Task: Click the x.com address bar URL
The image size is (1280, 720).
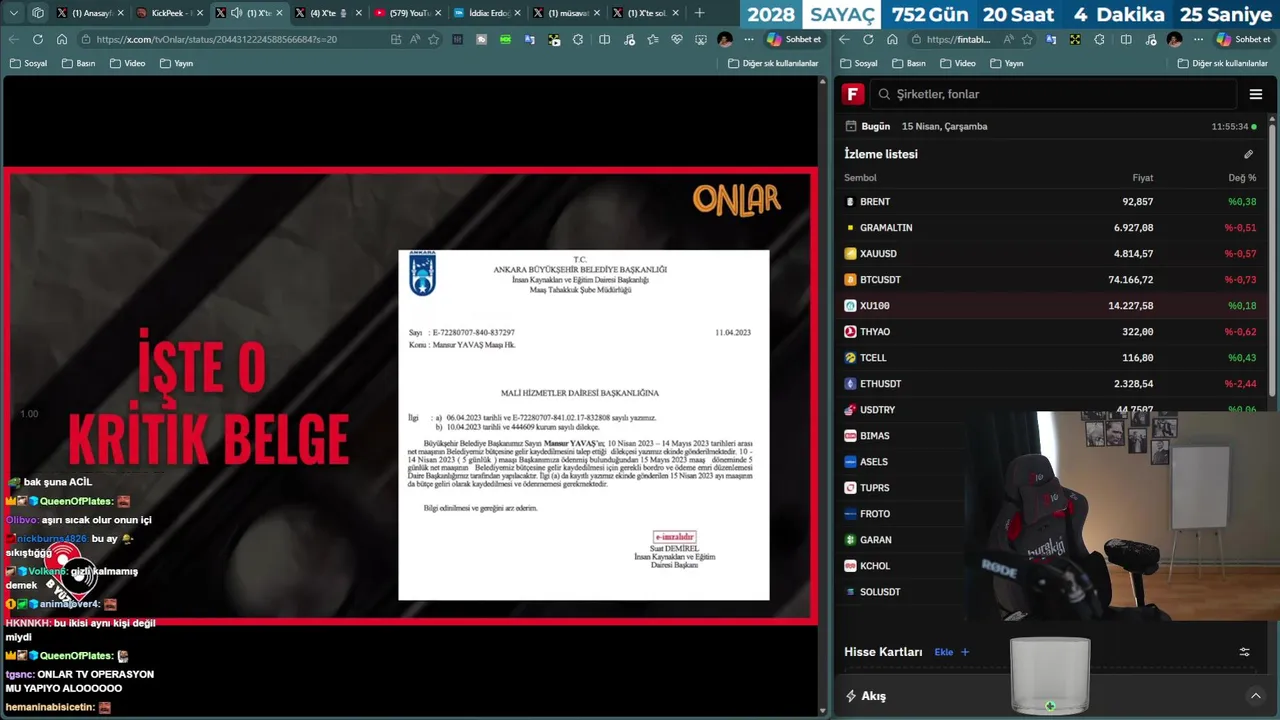Action: click(215, 39)
